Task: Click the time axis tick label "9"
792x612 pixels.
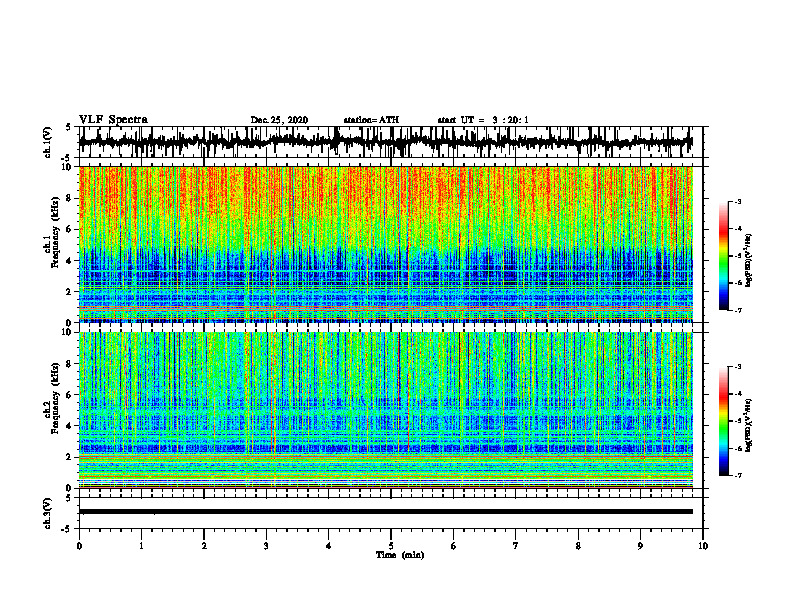Action: pyautogui.click(x=640, y=546)
